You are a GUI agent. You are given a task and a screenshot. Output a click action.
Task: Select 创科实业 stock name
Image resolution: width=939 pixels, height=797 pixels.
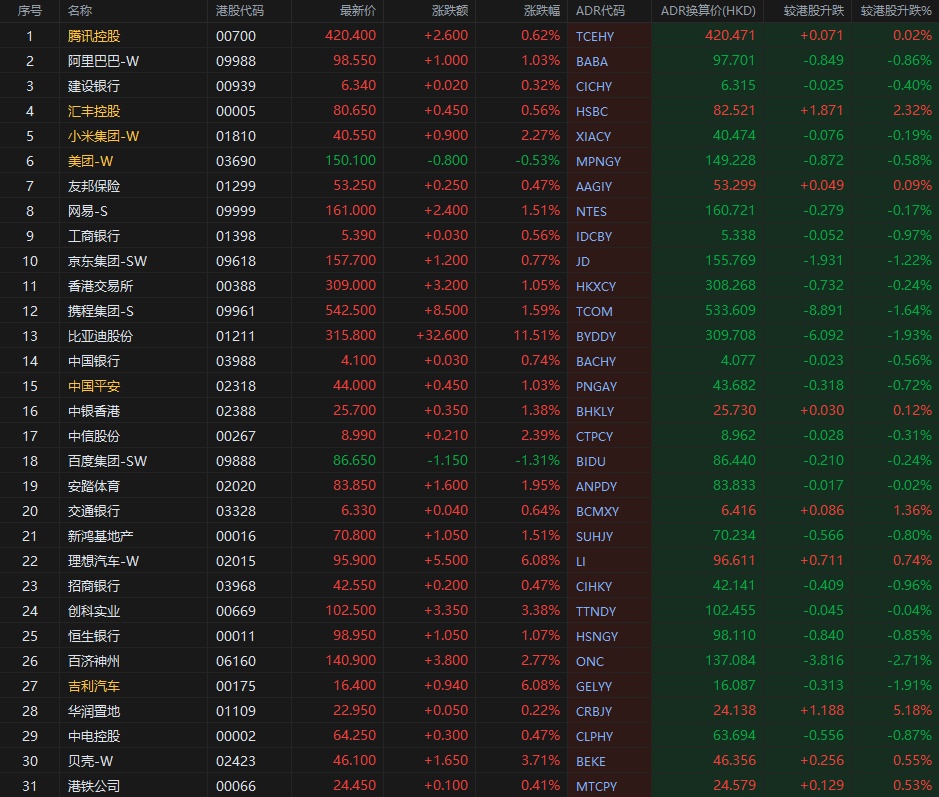tap(93, 611)
